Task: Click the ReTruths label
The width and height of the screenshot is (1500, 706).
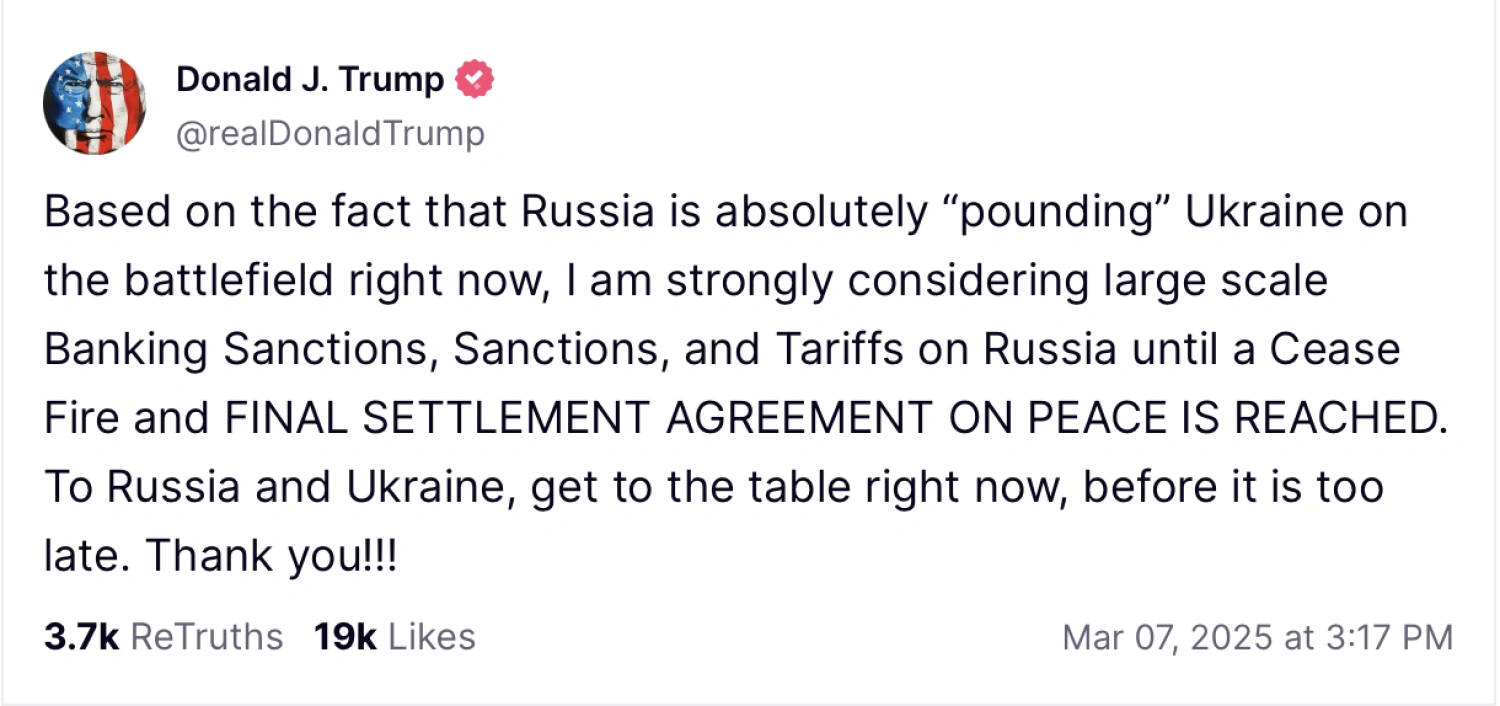Action: (x=207, y=636)
